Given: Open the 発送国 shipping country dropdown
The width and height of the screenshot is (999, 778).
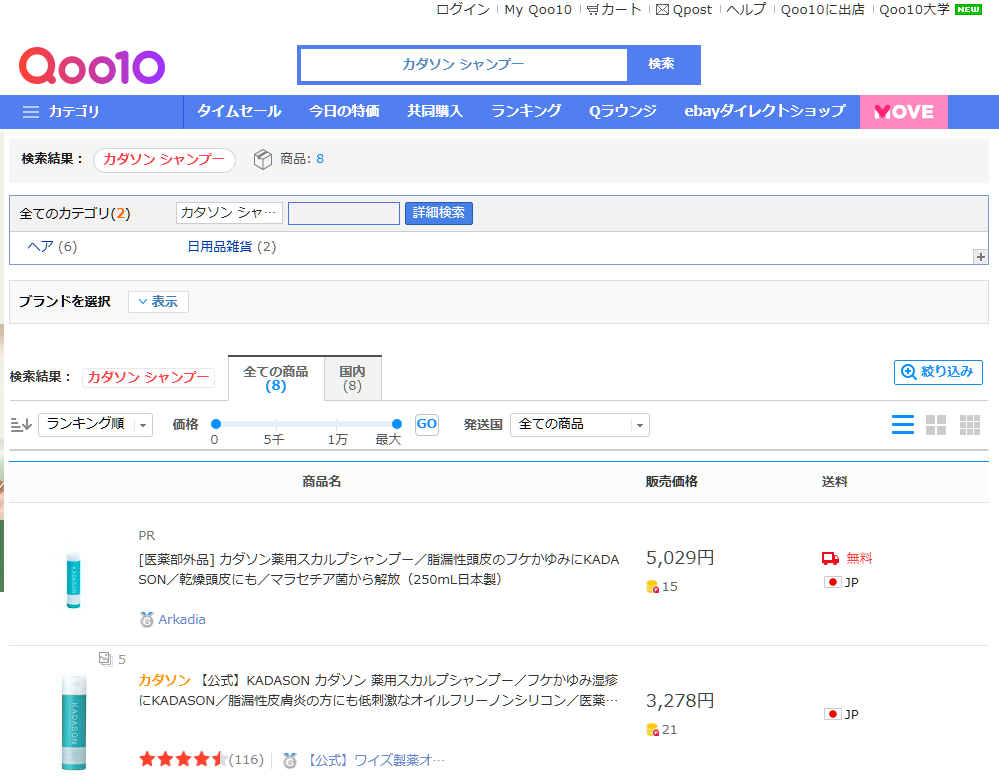Looking at the screenshot, I should (580, 424).
